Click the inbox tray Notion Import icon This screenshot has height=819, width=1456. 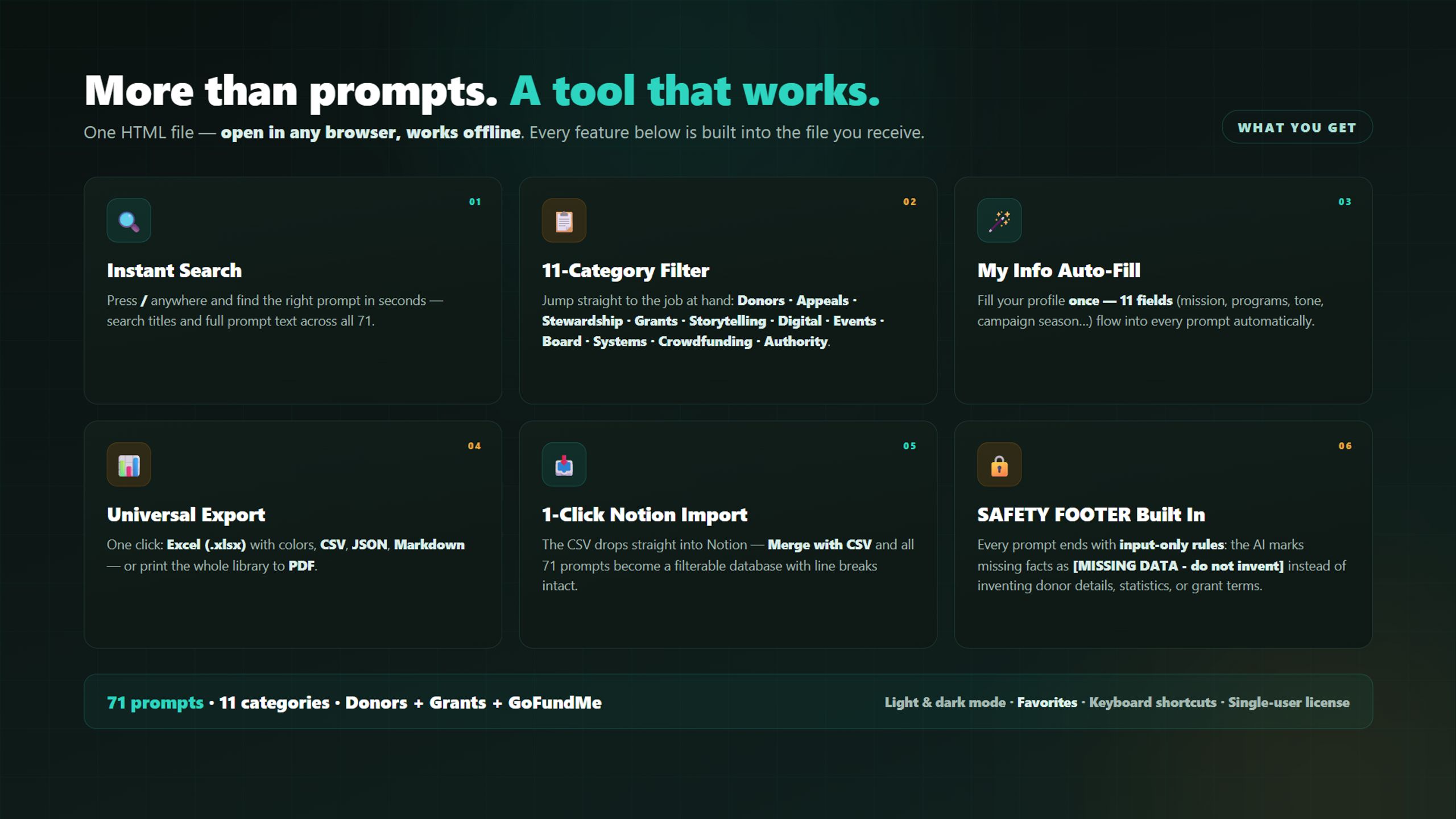(564, 465)
